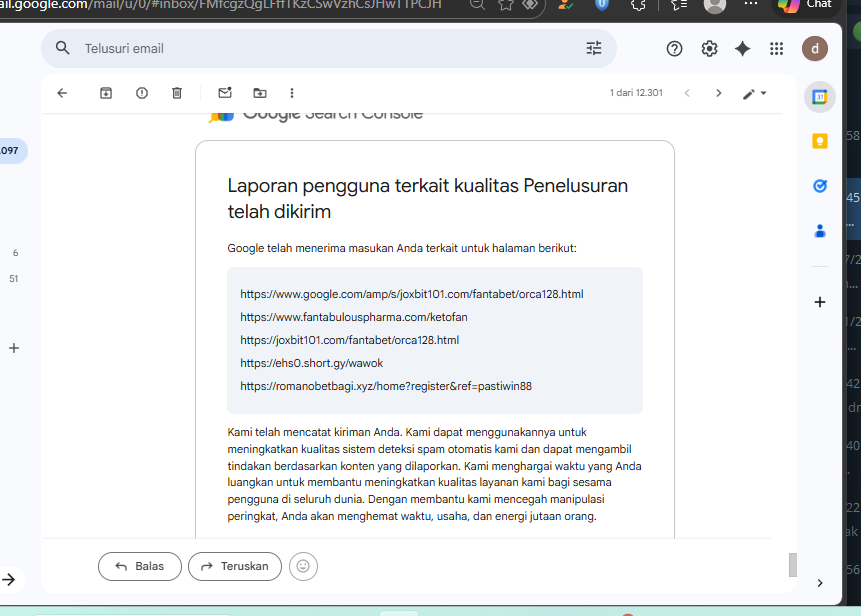Click the magnifier search icon
Screen dimensions: 861x616
[x=63, y=48]
